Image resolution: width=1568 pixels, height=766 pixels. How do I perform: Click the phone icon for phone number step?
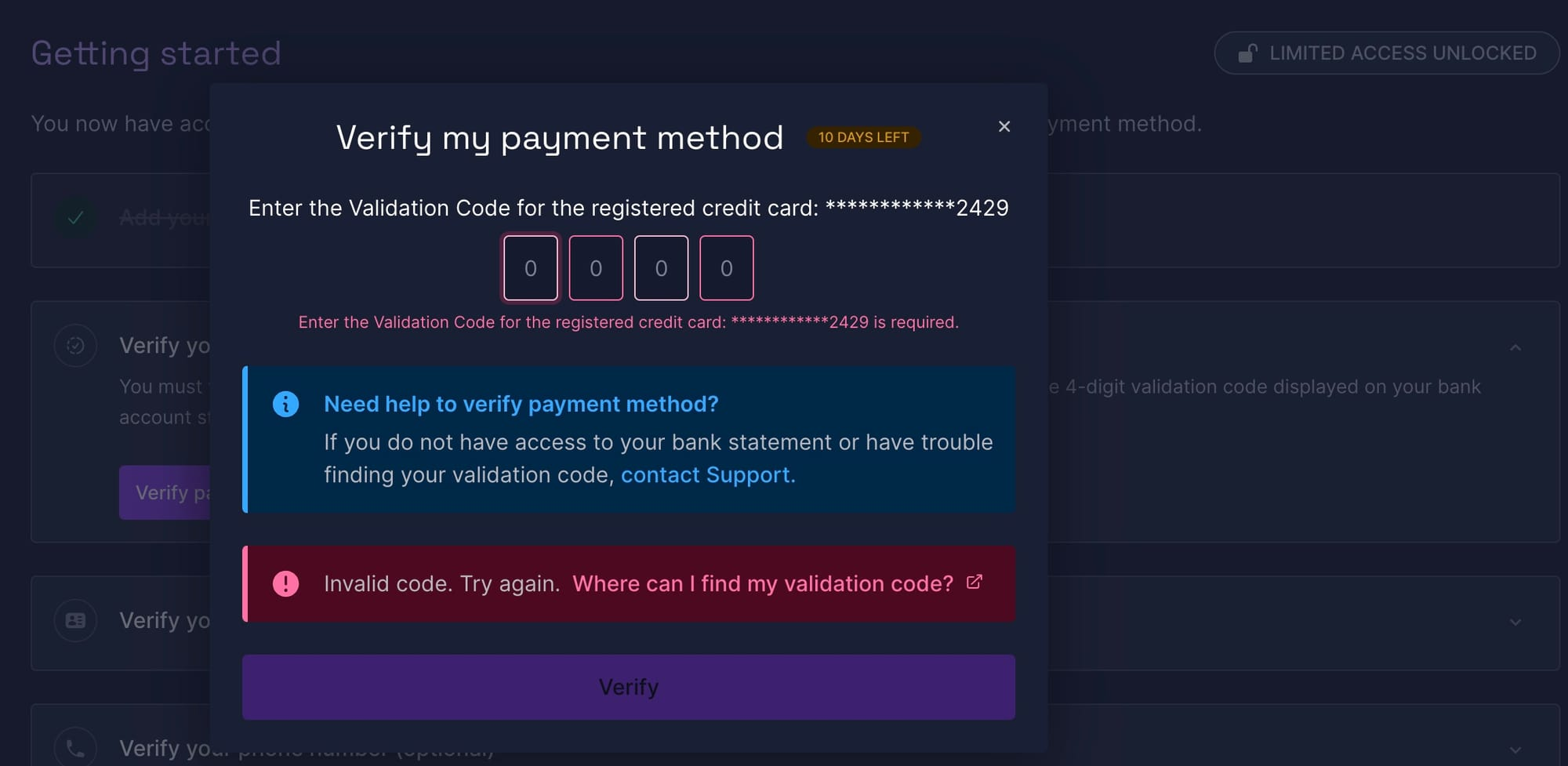(75, 748)
